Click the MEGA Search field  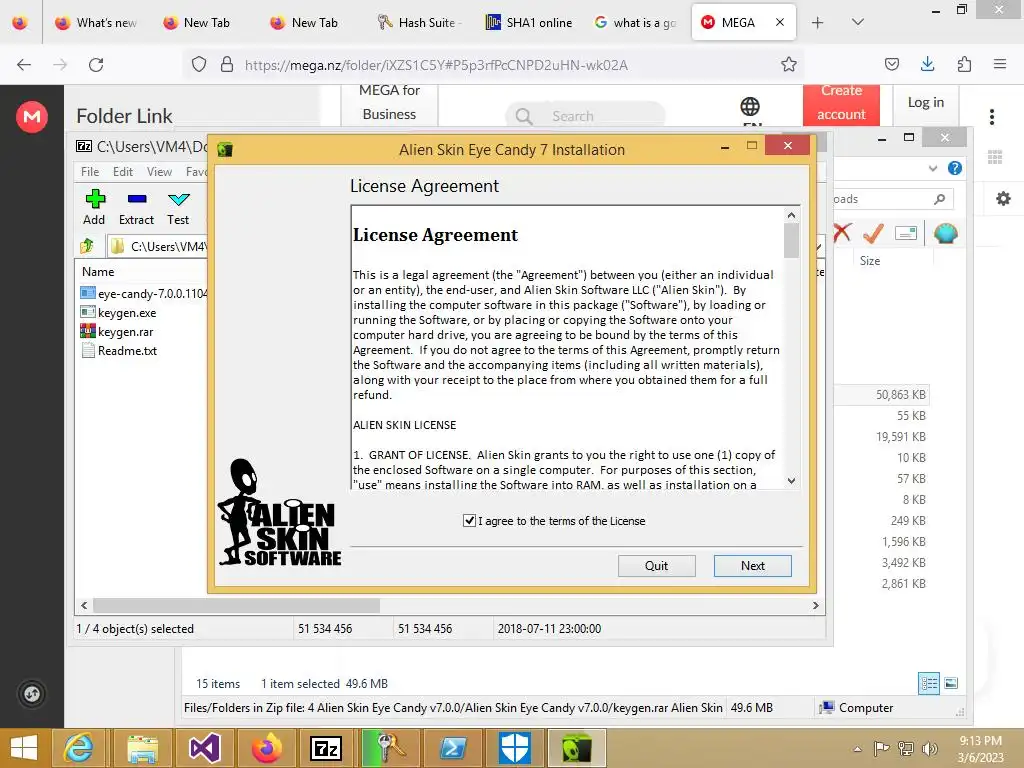585,116
